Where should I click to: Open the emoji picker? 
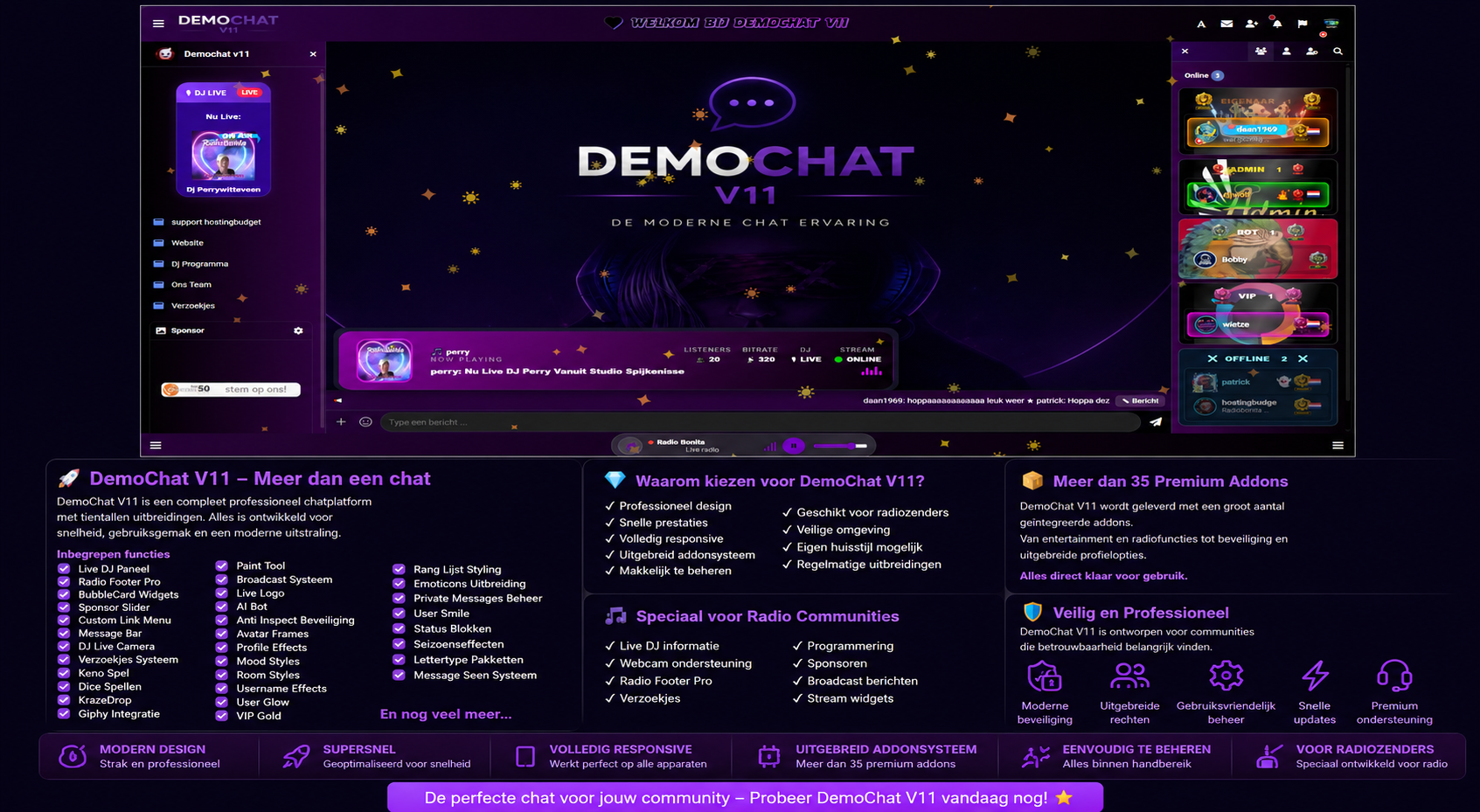tap(365, 422)
